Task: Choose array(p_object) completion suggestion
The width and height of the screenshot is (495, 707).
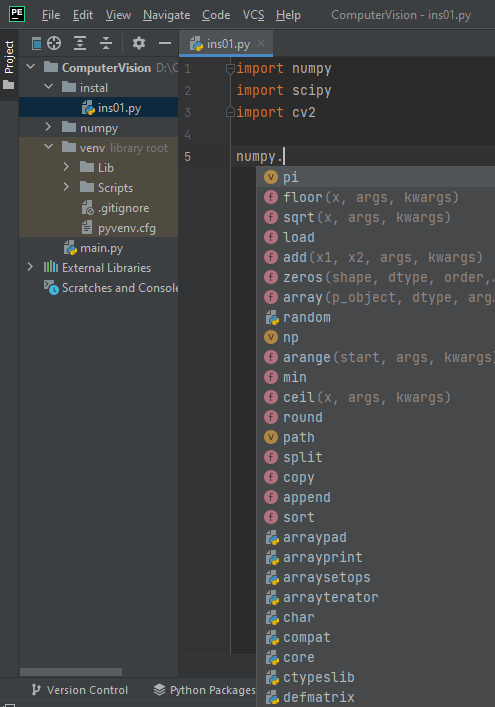Action: click(376, 297)
